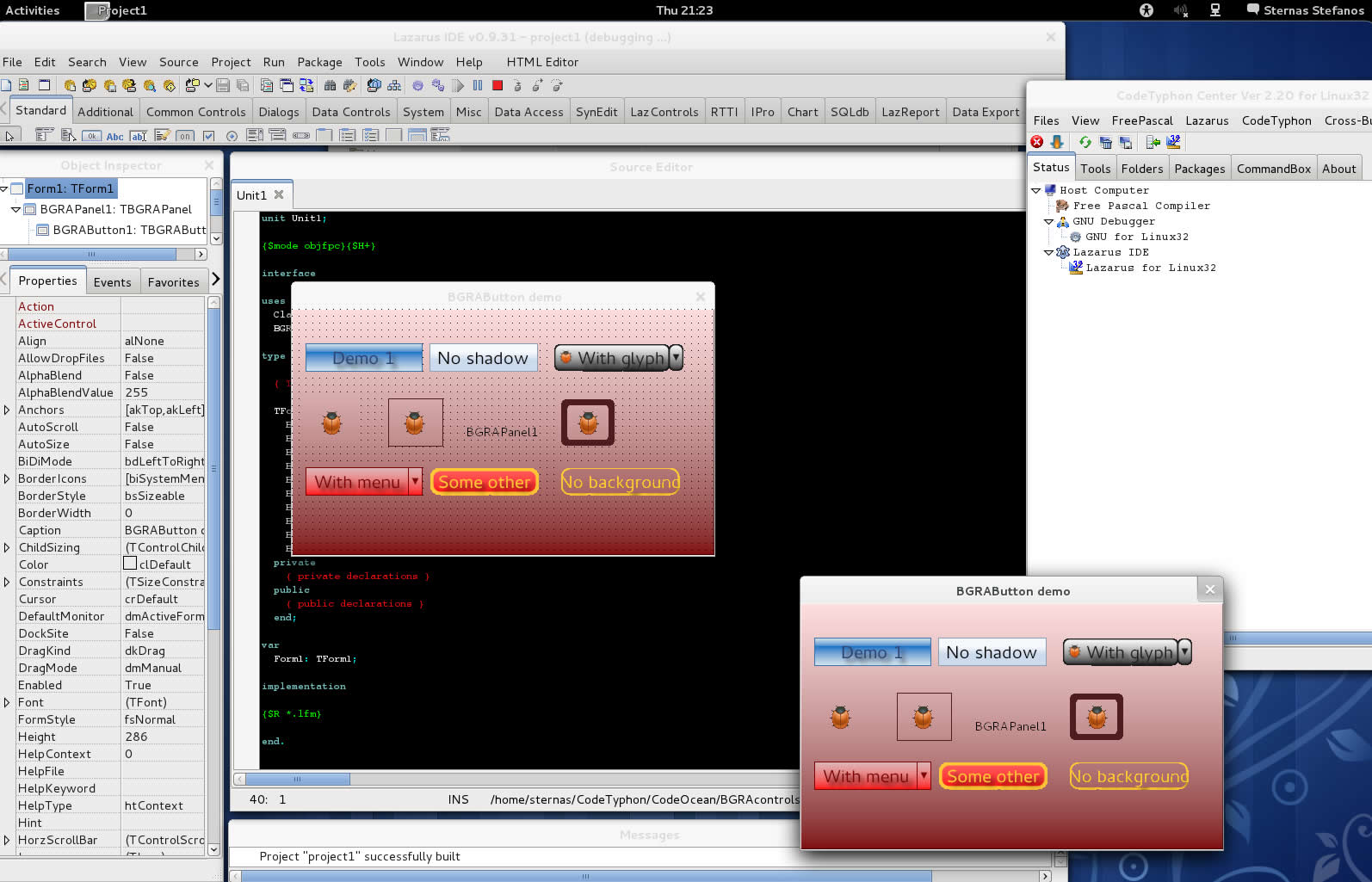This screenshot has width=1372, height=882.
Task: Open With glyph dropdown arrow in running demo
Action: tap(1185, 652)
